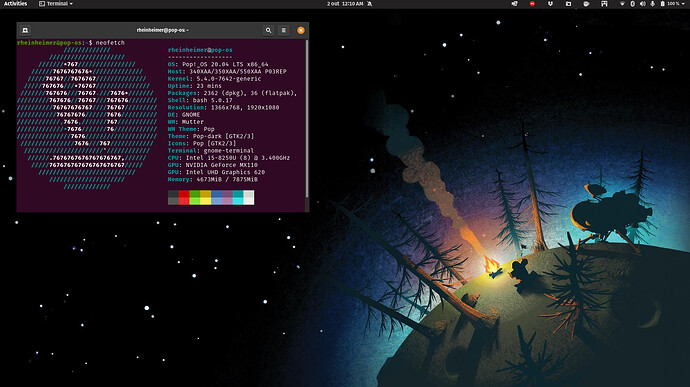The height and width of the screenshot is (387, 690).
Task: Click the GPU line 'NVIDIA GeForce MX110'
Action: 213,165
